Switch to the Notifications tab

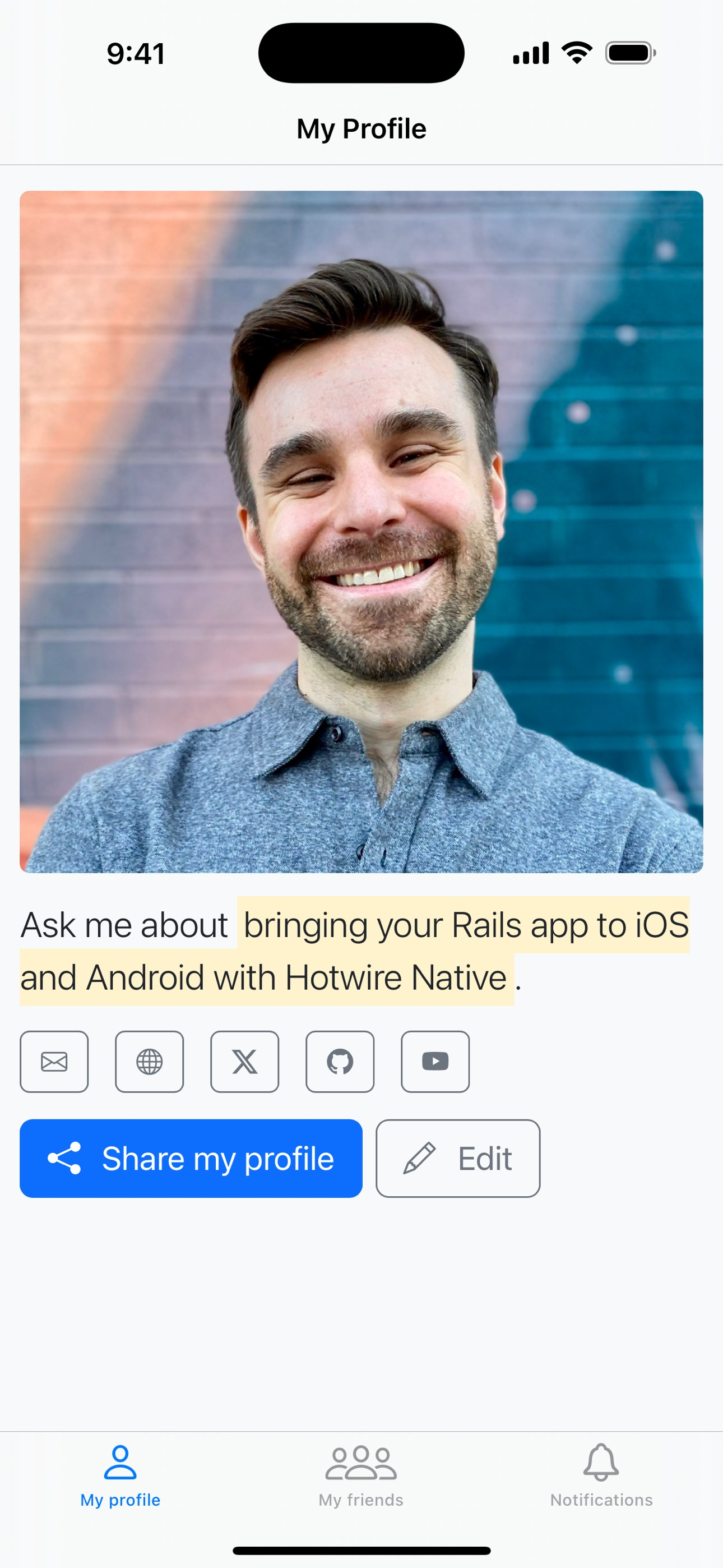601,1476
